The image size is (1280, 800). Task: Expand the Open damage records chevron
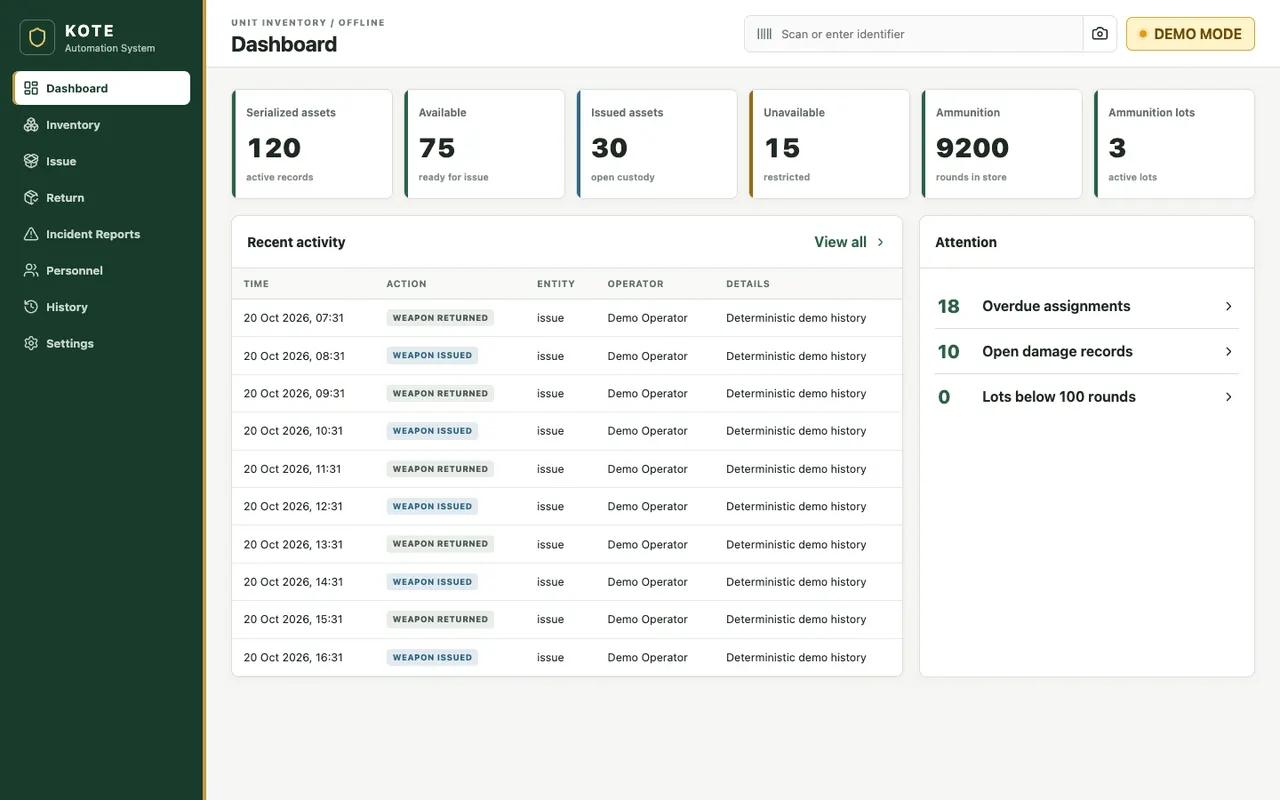(1229, 352)
